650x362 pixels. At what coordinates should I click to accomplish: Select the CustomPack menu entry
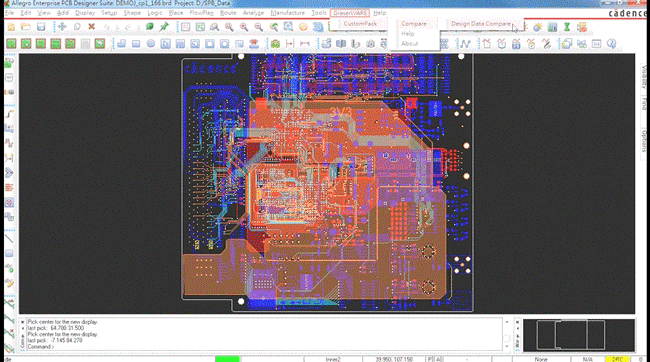click(x=360, y=24)
